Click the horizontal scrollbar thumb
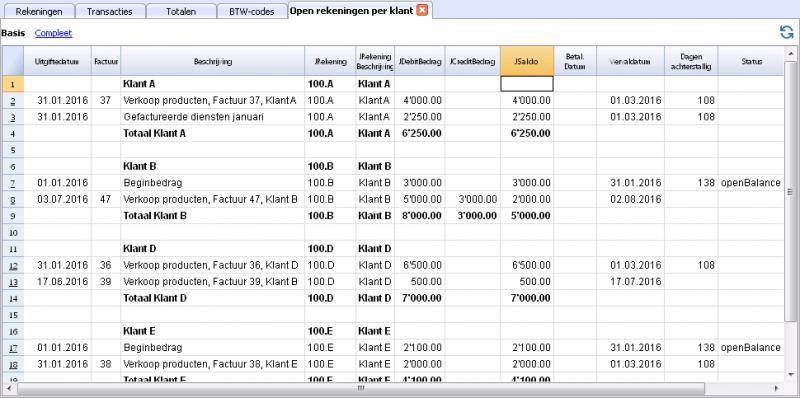 (360, 388)
